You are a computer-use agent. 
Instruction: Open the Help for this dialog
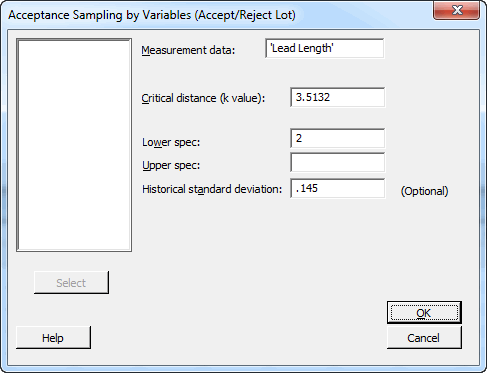[x=53, y=338]
